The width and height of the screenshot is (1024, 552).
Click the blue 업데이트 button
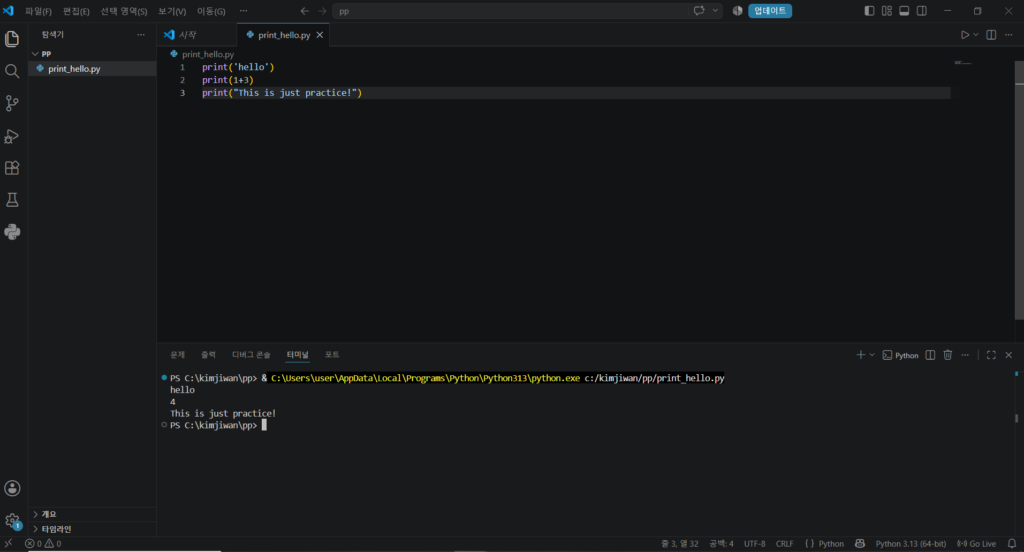[770, 11]
